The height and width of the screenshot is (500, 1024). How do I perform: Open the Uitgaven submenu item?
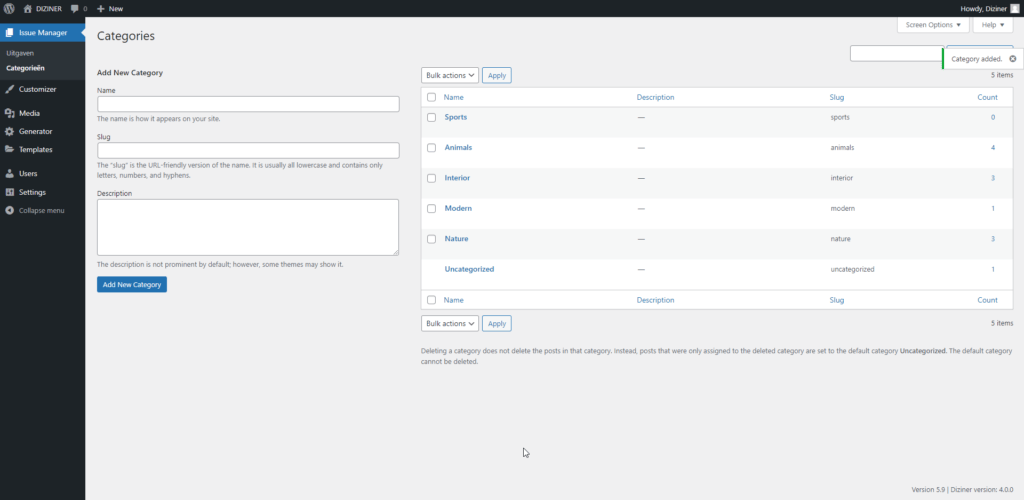point(20,51)
